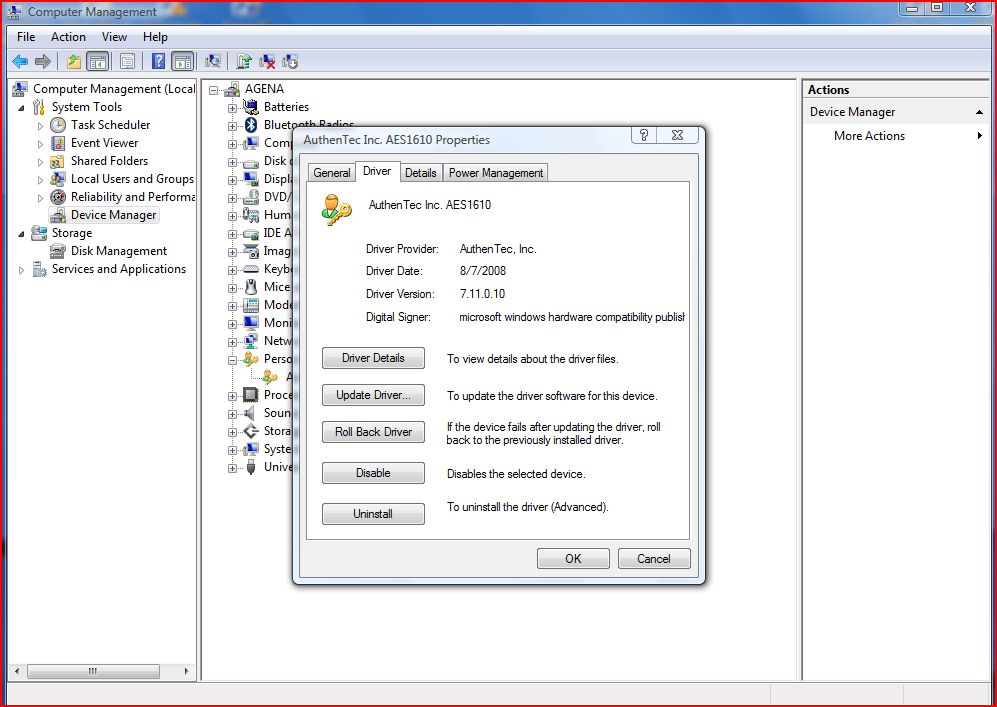
Task: Click the Forward arrow in the toolbar
Action: [x=43, y=62]
